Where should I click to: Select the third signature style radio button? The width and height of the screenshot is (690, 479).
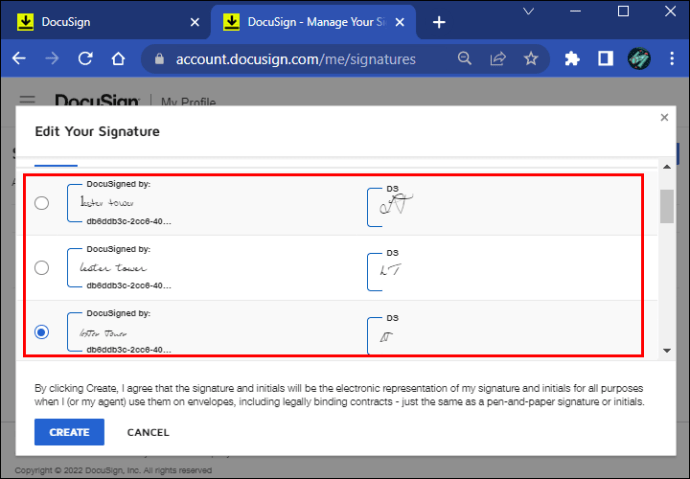pyautogui.click(x=42, y=332)
